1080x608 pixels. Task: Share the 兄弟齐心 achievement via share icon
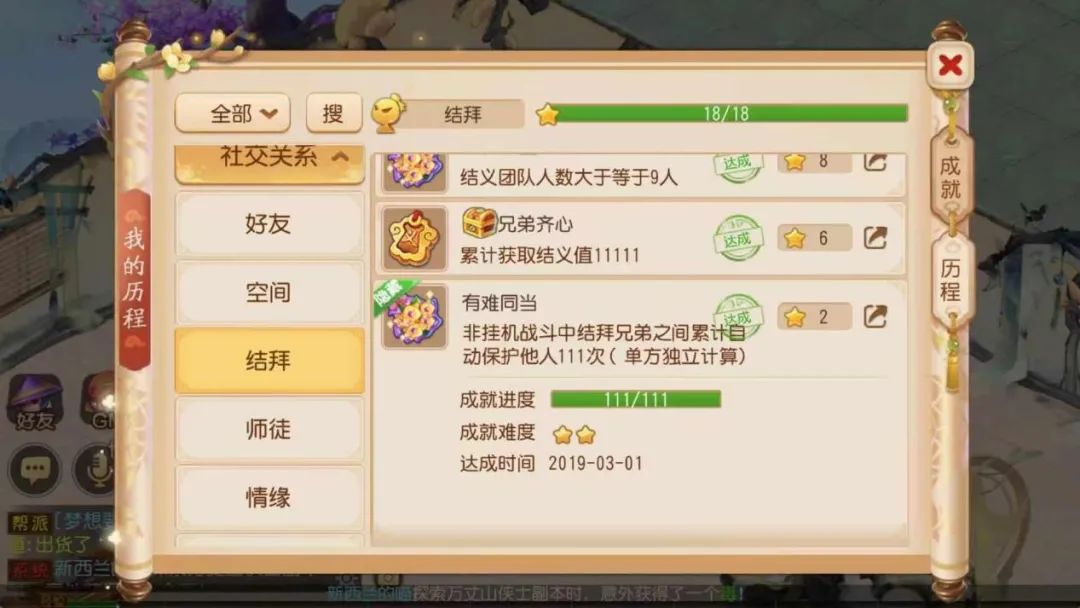(x=875, y=238)
